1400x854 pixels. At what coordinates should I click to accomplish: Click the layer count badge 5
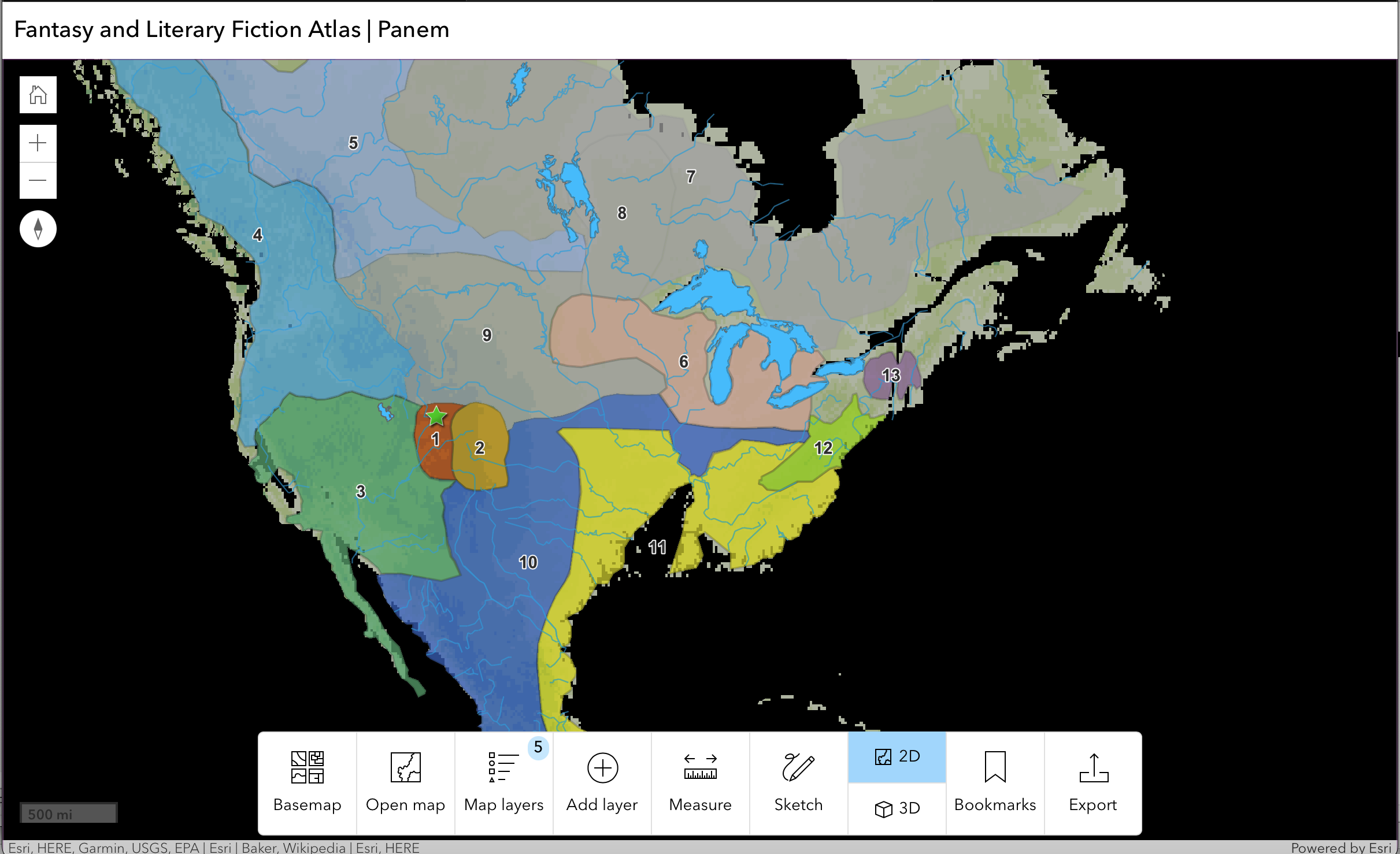538,747
